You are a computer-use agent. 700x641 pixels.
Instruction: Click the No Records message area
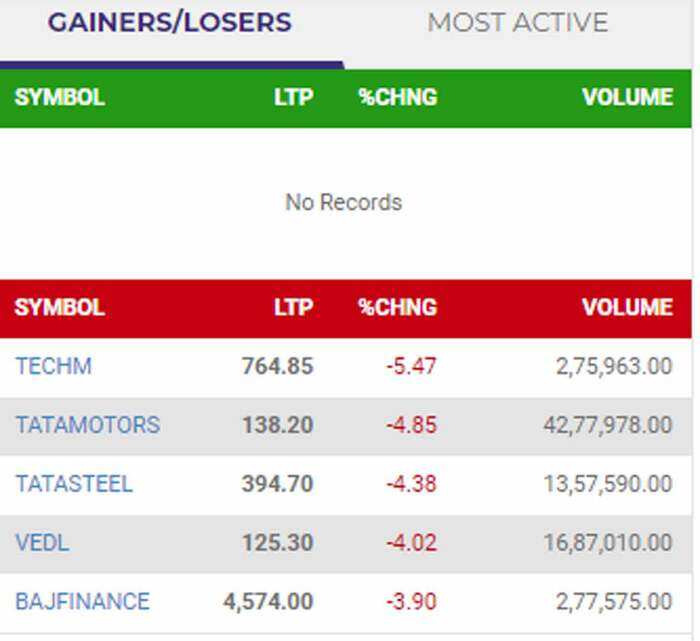pyautogui.click(x=343, y=202)
